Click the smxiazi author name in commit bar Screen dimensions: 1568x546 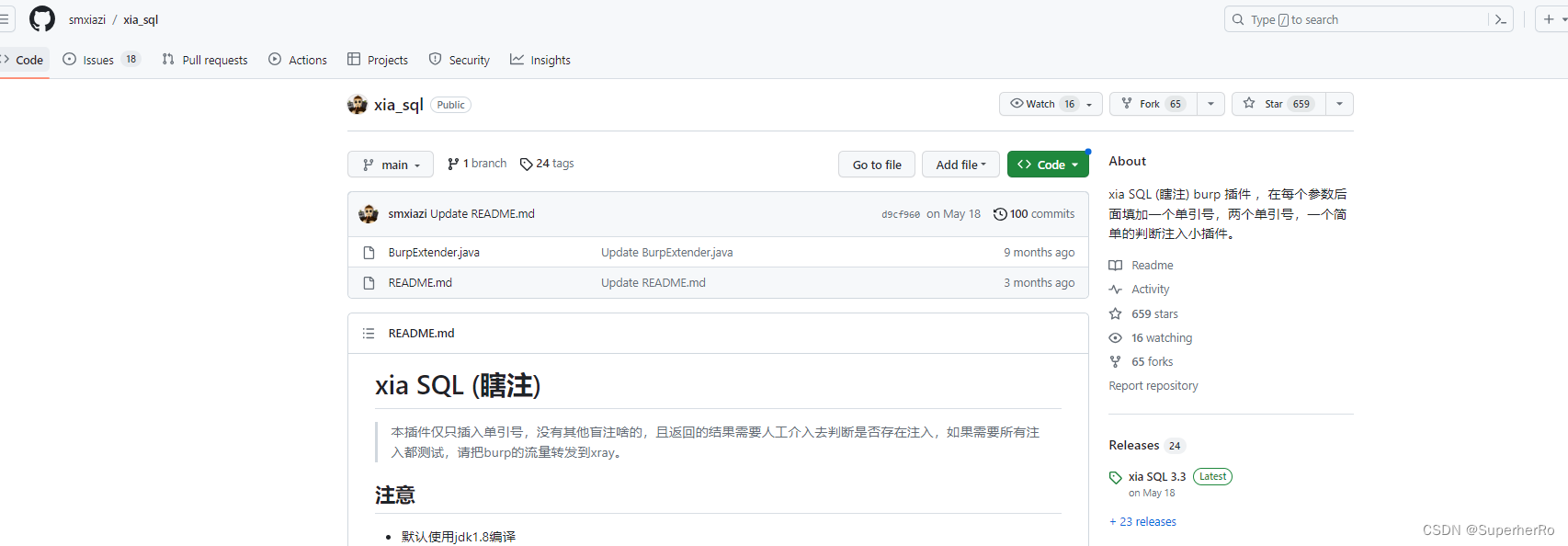[407, 214]
